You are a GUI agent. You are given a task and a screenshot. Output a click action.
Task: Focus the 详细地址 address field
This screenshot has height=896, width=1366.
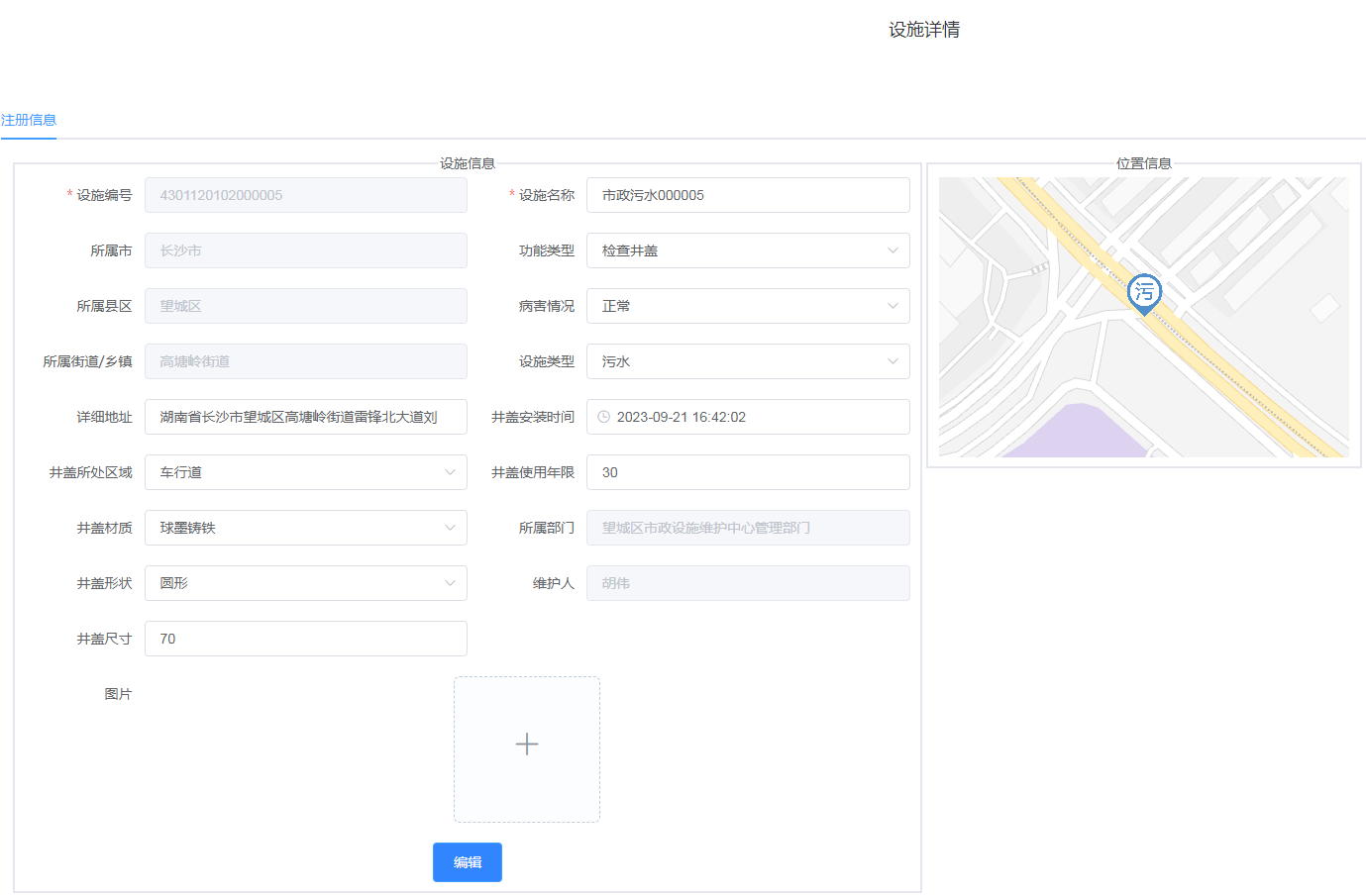point(305,417)
